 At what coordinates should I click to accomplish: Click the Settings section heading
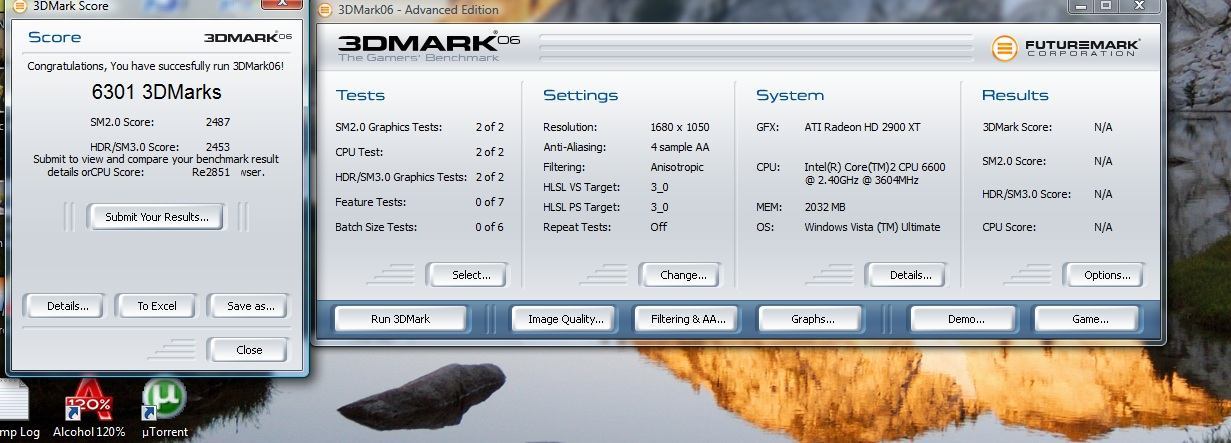tap(580, 95)
